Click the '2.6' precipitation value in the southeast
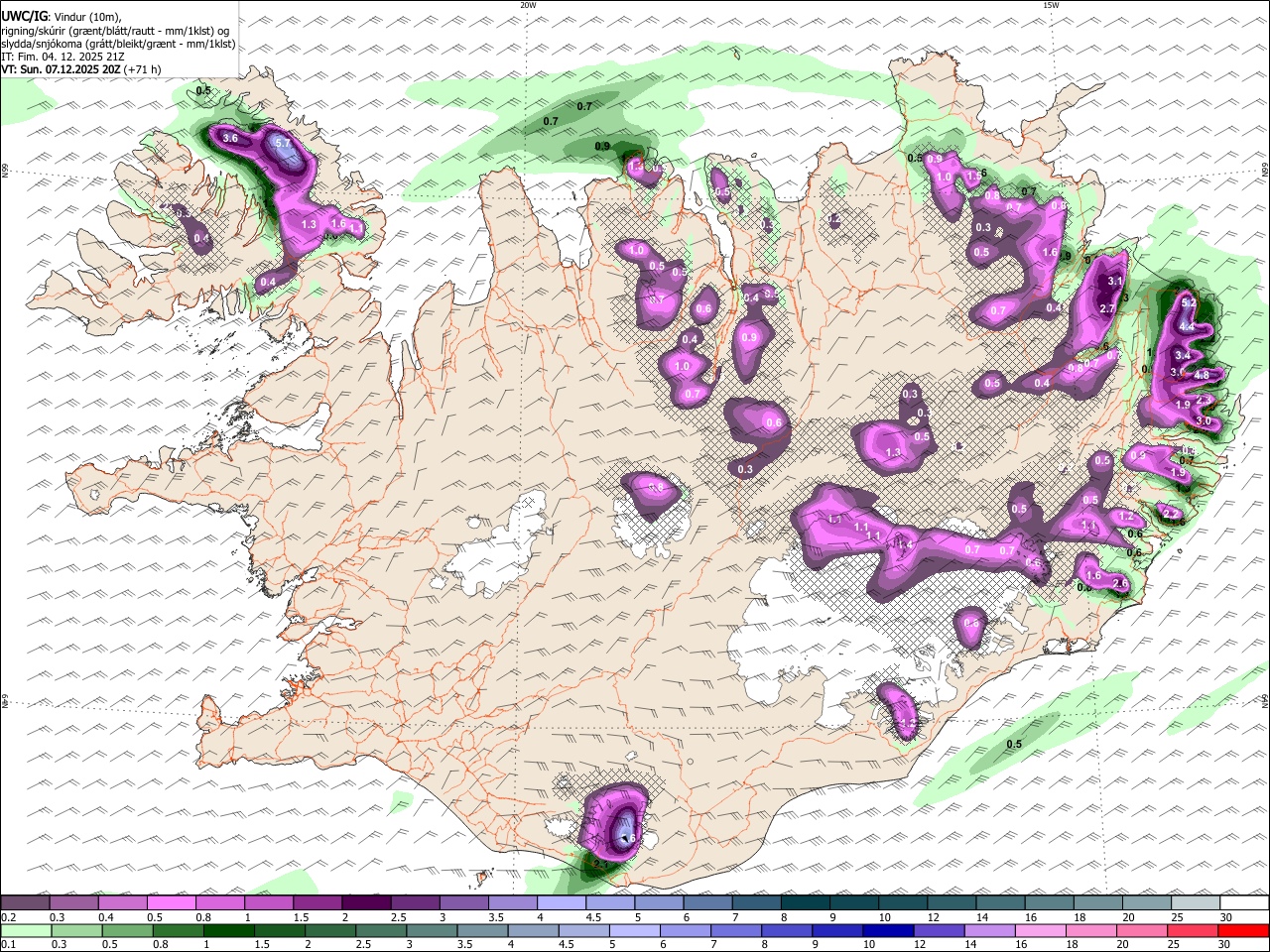The image size is (1270, 952). point(1120,583)
